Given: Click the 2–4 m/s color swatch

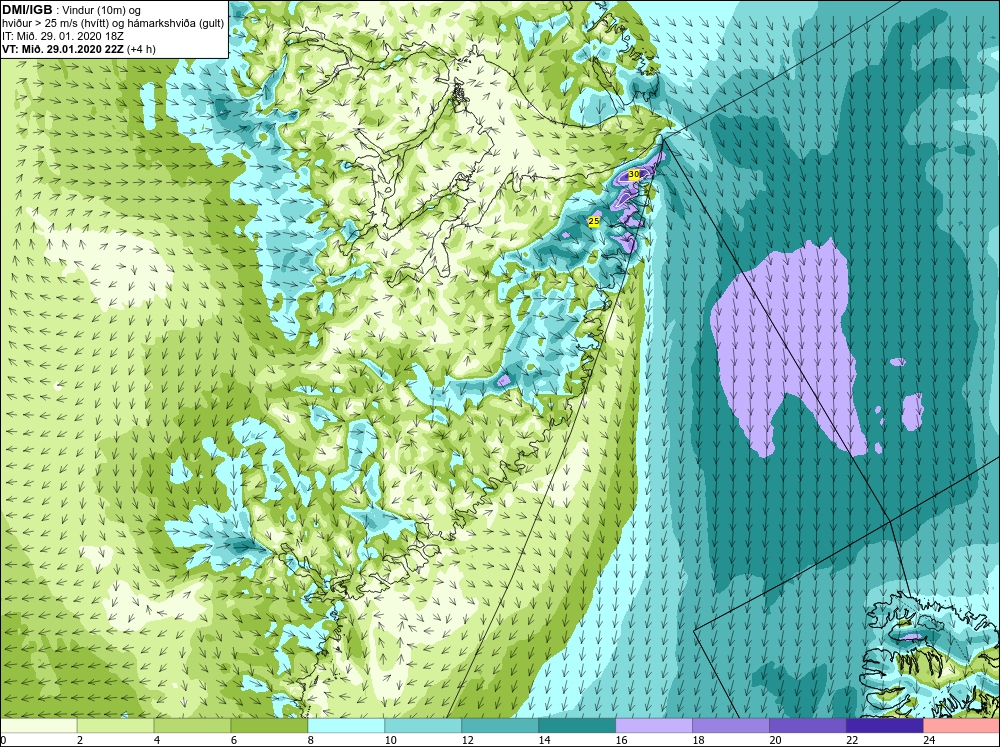Looking at the screenshot, I should click(115, 726).
